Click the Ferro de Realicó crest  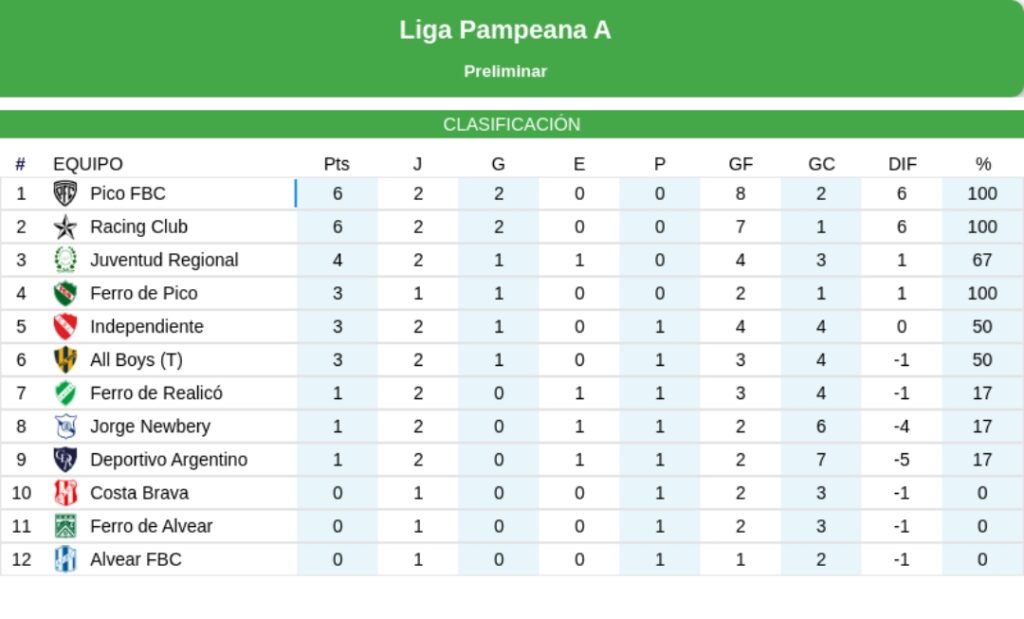tap(65, 393)
